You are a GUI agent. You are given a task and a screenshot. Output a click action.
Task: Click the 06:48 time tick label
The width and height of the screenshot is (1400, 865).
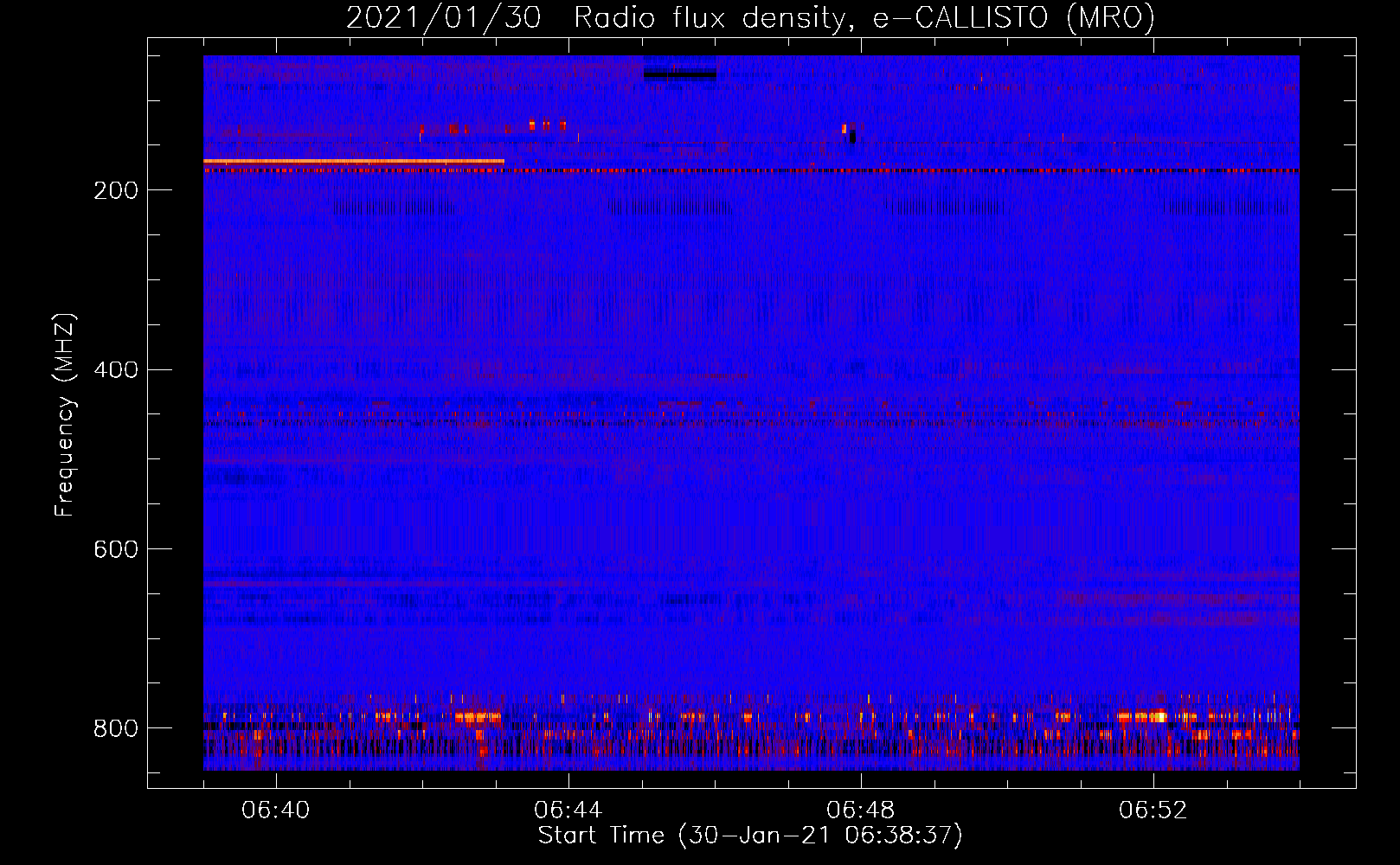click(x=861, y=811)
